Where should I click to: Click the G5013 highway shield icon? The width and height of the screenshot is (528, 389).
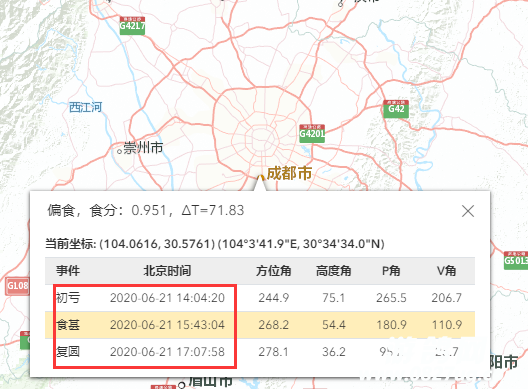[x=516, y=260]
